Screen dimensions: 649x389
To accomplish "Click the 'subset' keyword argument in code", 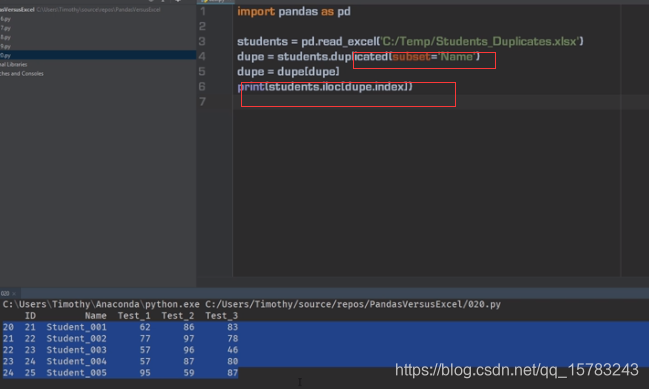I will click(411, 56).
